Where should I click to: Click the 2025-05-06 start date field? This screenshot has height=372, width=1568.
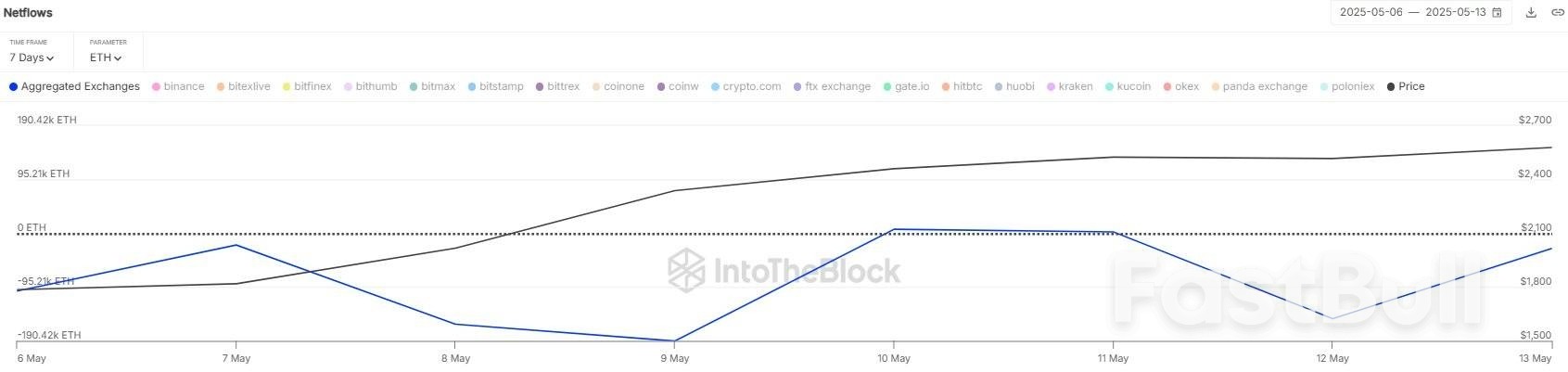[1370, 13]
